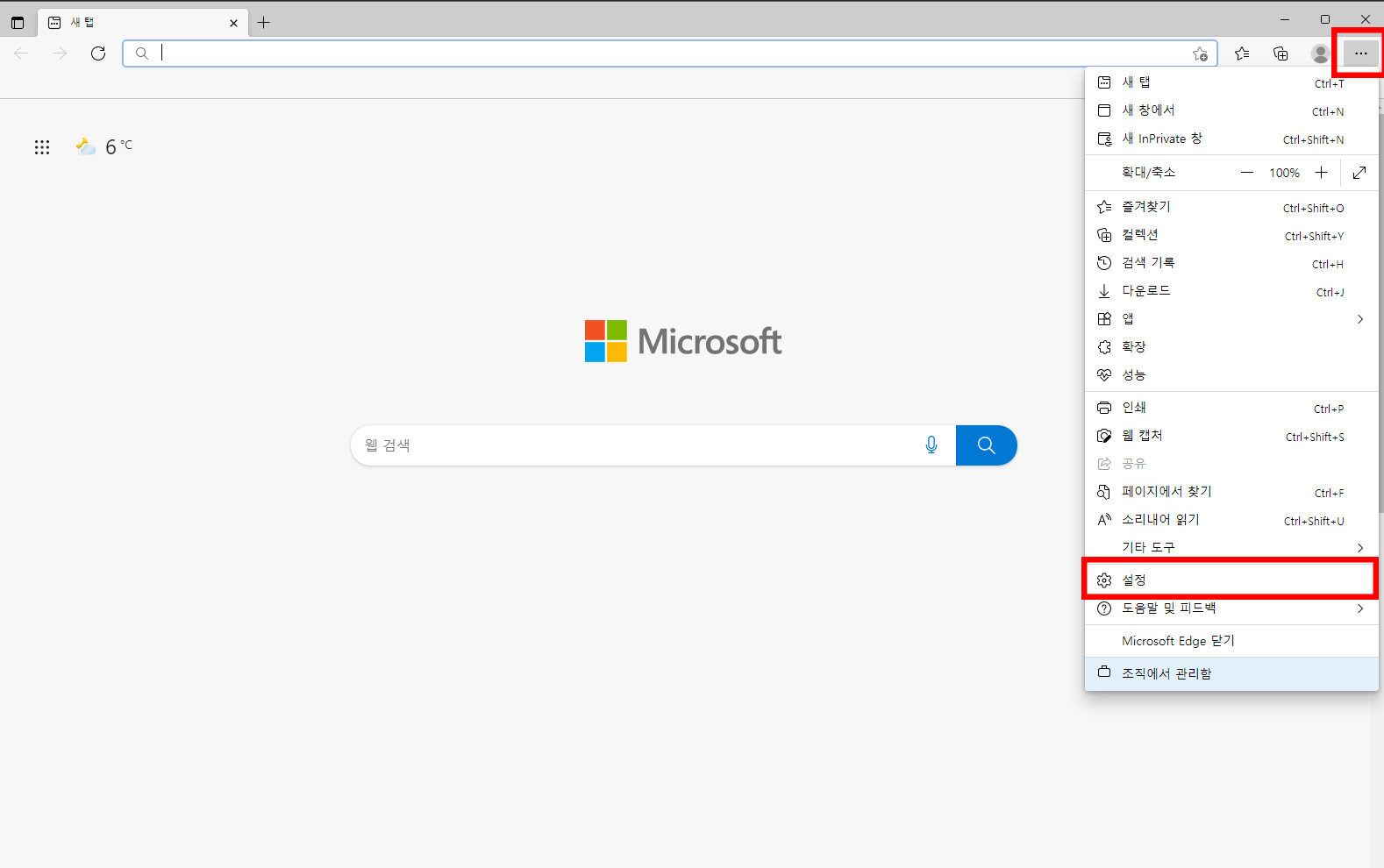
Task: Expand the 기타 도구 submenu
Action: point(1231,547)
